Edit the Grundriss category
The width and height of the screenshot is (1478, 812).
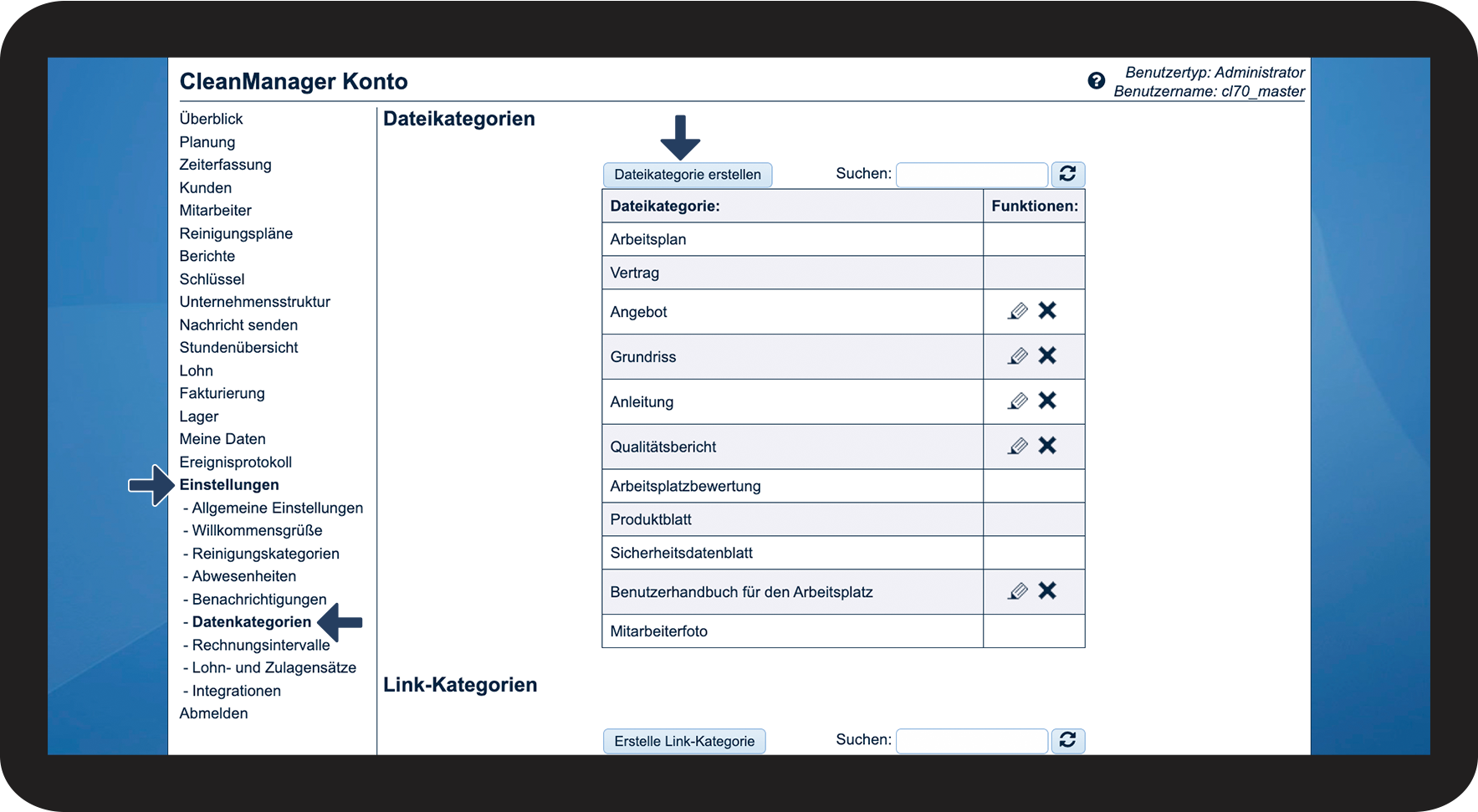click(1018, 356)
